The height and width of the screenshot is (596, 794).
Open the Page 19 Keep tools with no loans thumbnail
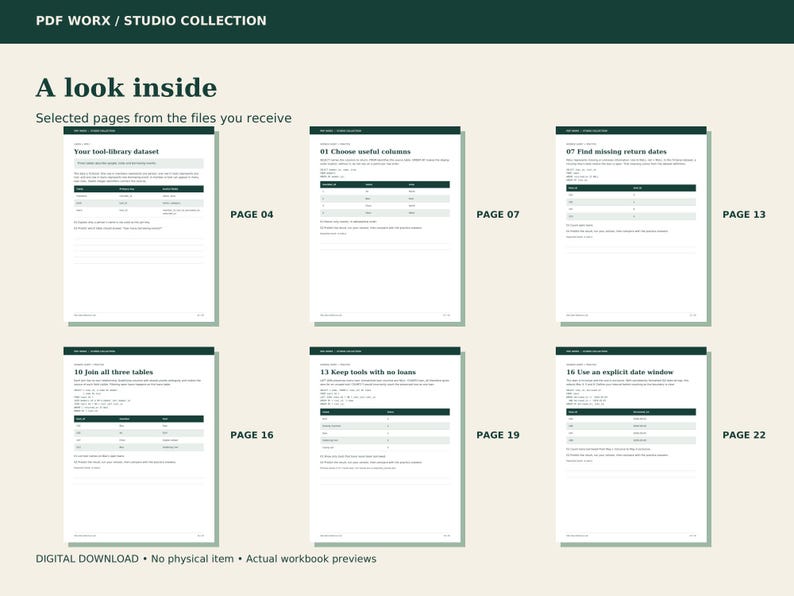tap(385, 445)
